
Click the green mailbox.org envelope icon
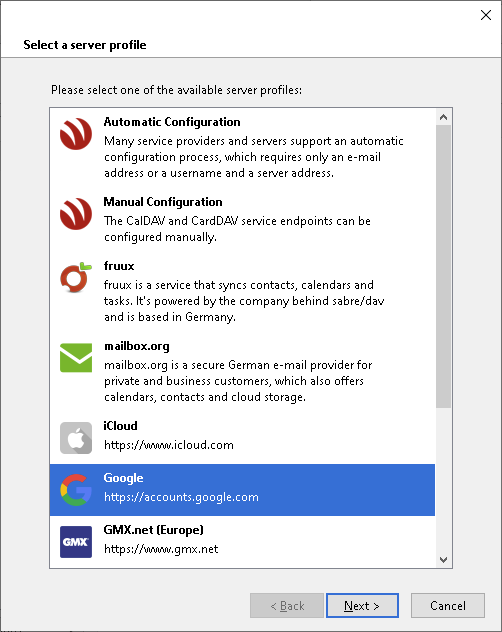pyautogui.click(x=76, y=358)
